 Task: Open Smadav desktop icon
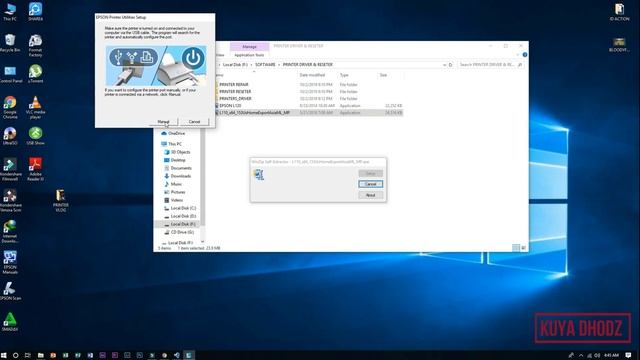pos(10,322)
